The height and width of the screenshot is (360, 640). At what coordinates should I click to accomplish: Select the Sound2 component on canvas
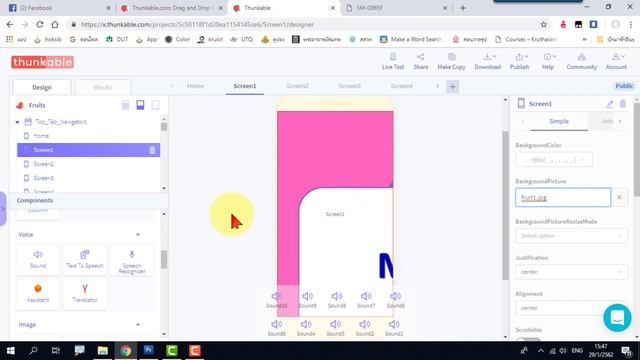click(x=365, y=328)
